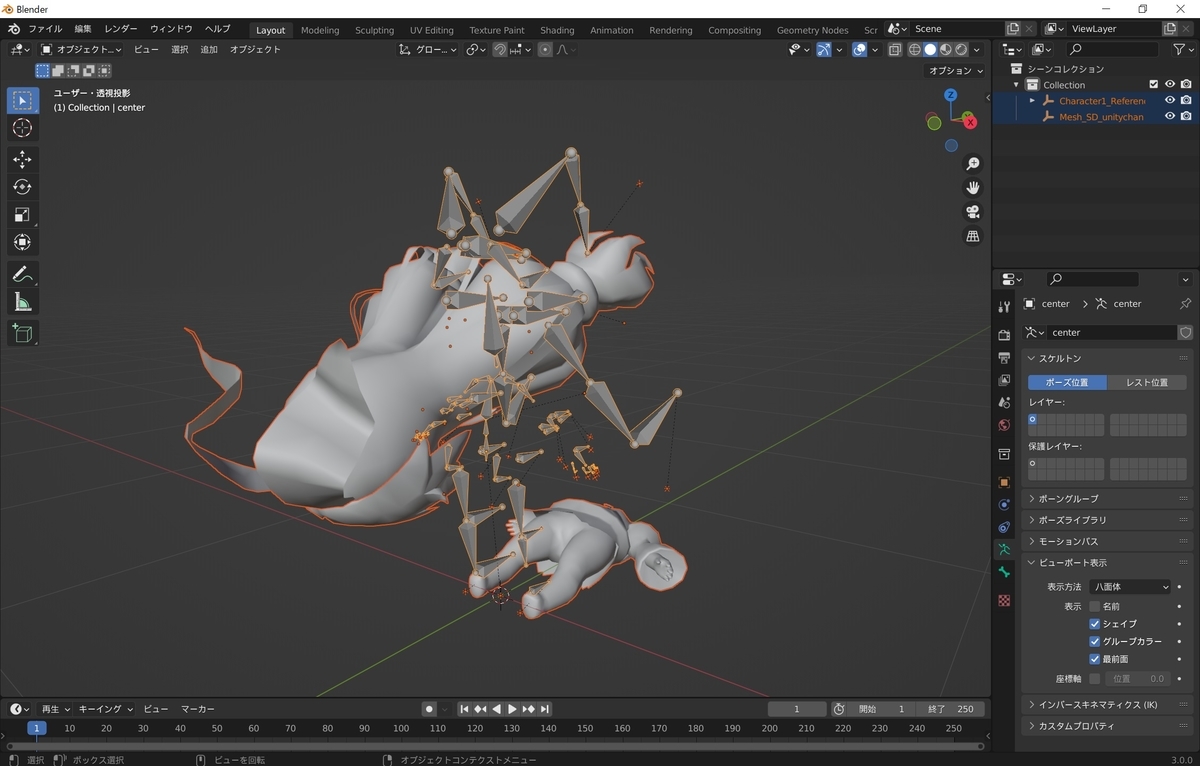
Task: Open the Armature Data properties tab
Action: point(1004,549)
